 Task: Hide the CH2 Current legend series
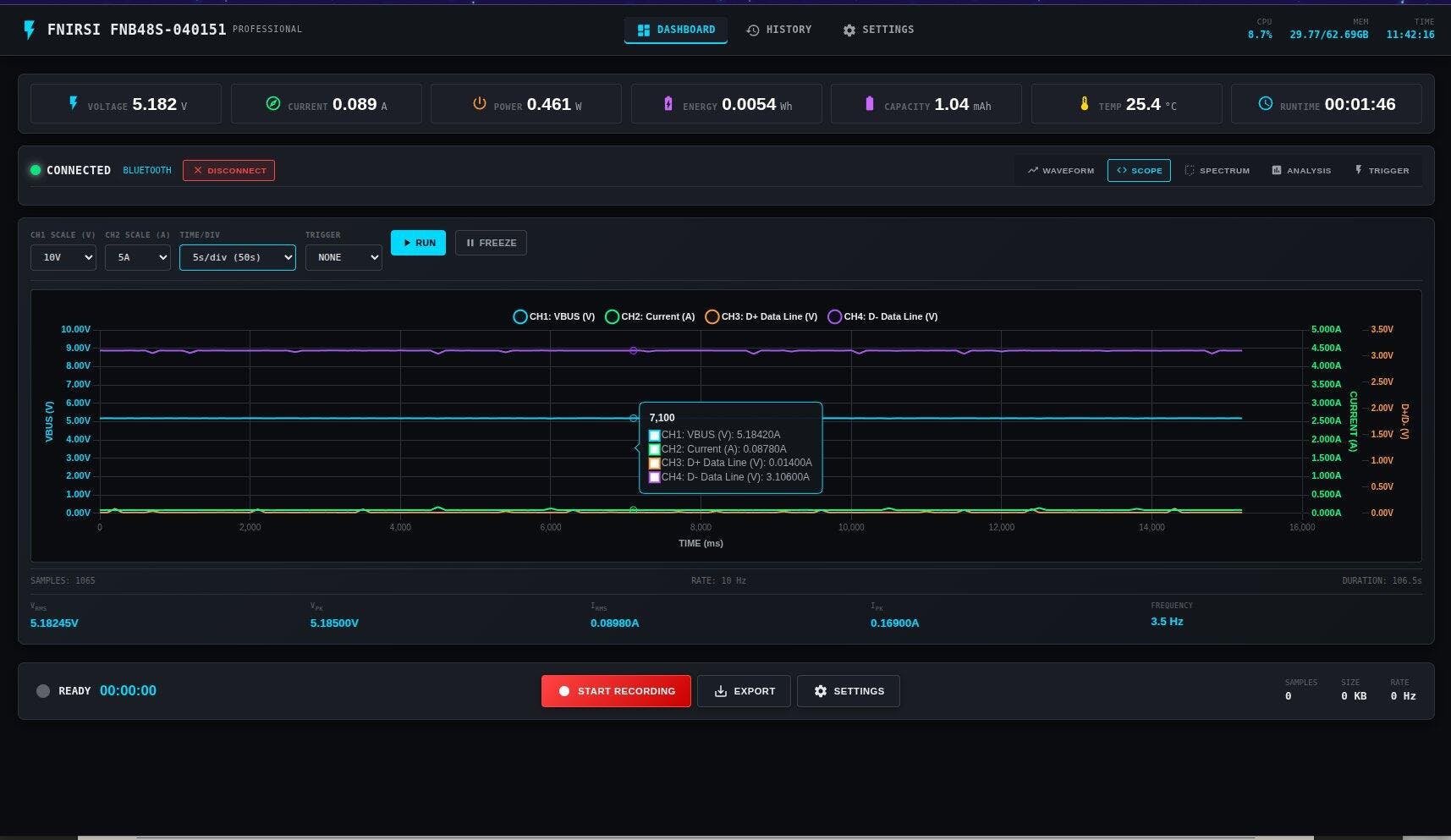650,316
